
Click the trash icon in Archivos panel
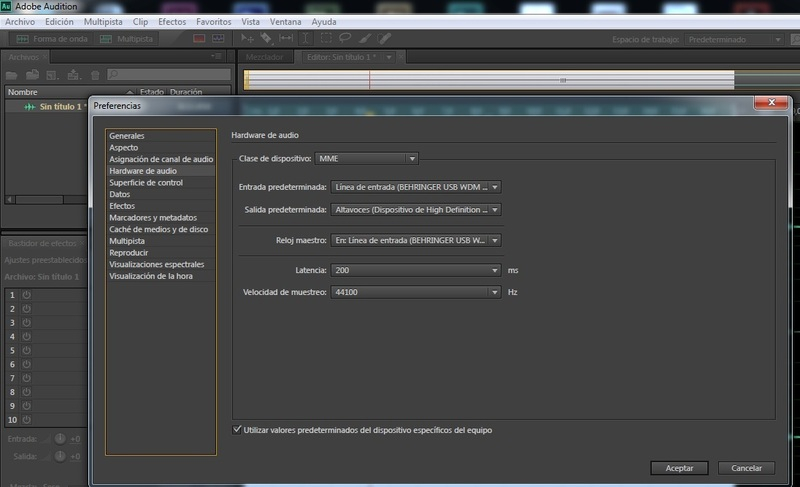(x=95, y=74)
